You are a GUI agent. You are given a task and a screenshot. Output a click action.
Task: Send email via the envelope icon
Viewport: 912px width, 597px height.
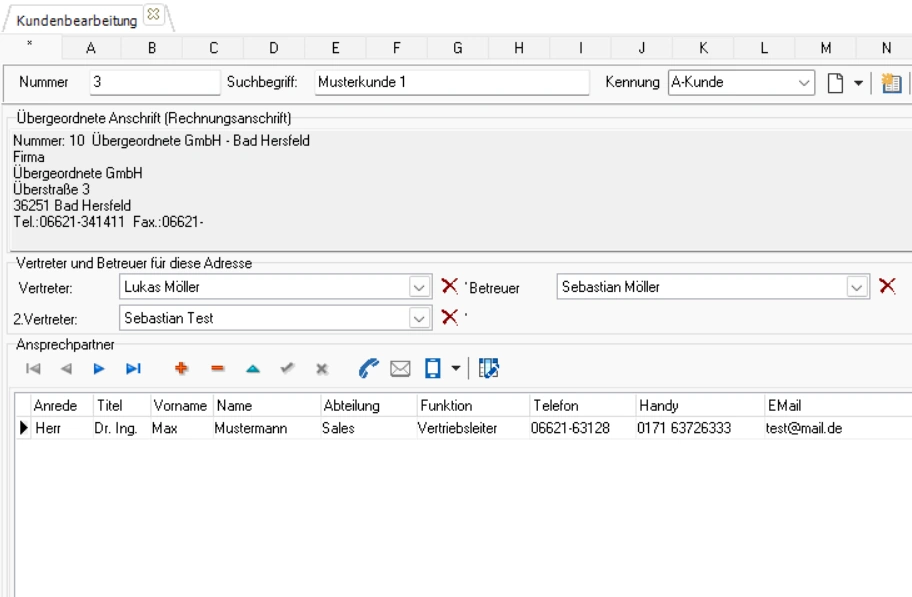click(400, 368)
